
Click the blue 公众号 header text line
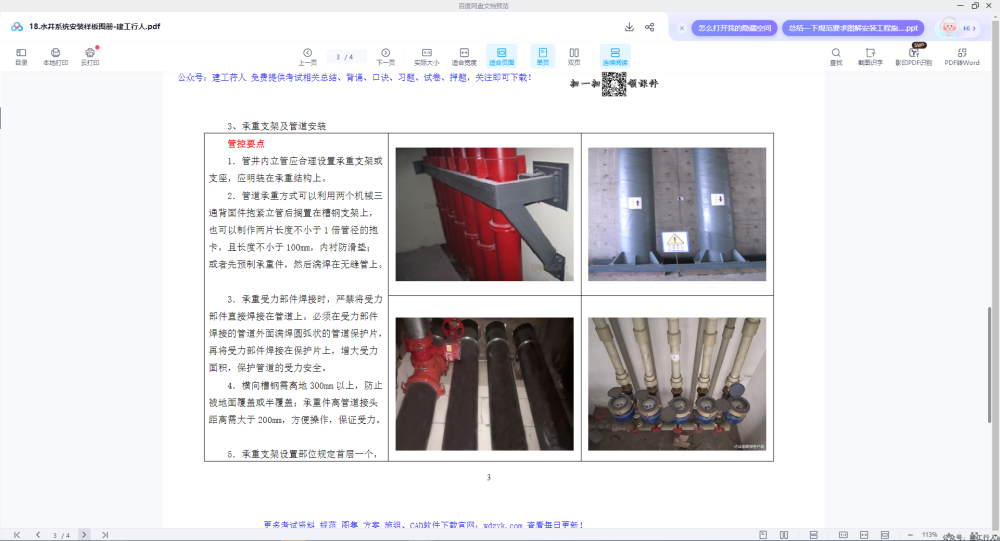355,78
